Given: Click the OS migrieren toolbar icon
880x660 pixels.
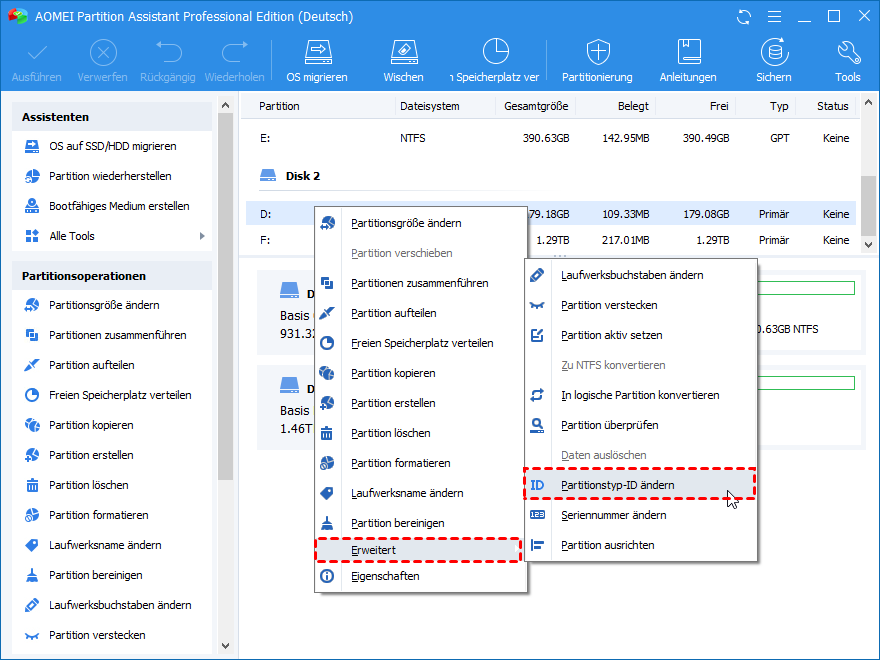Looking at the screenshot, I should point(318,52).
